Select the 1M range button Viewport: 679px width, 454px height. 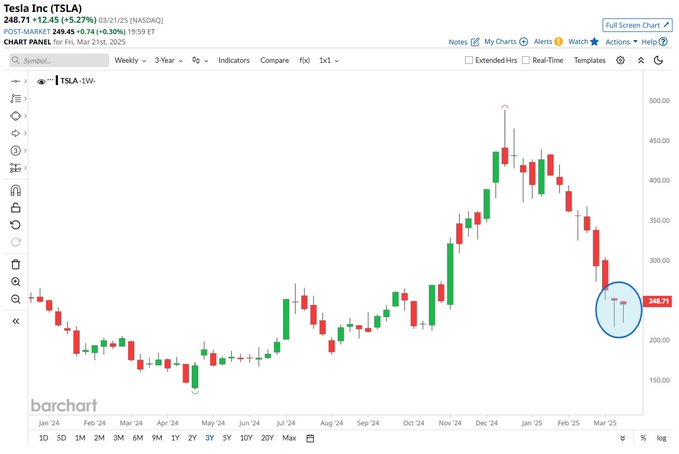80,438
